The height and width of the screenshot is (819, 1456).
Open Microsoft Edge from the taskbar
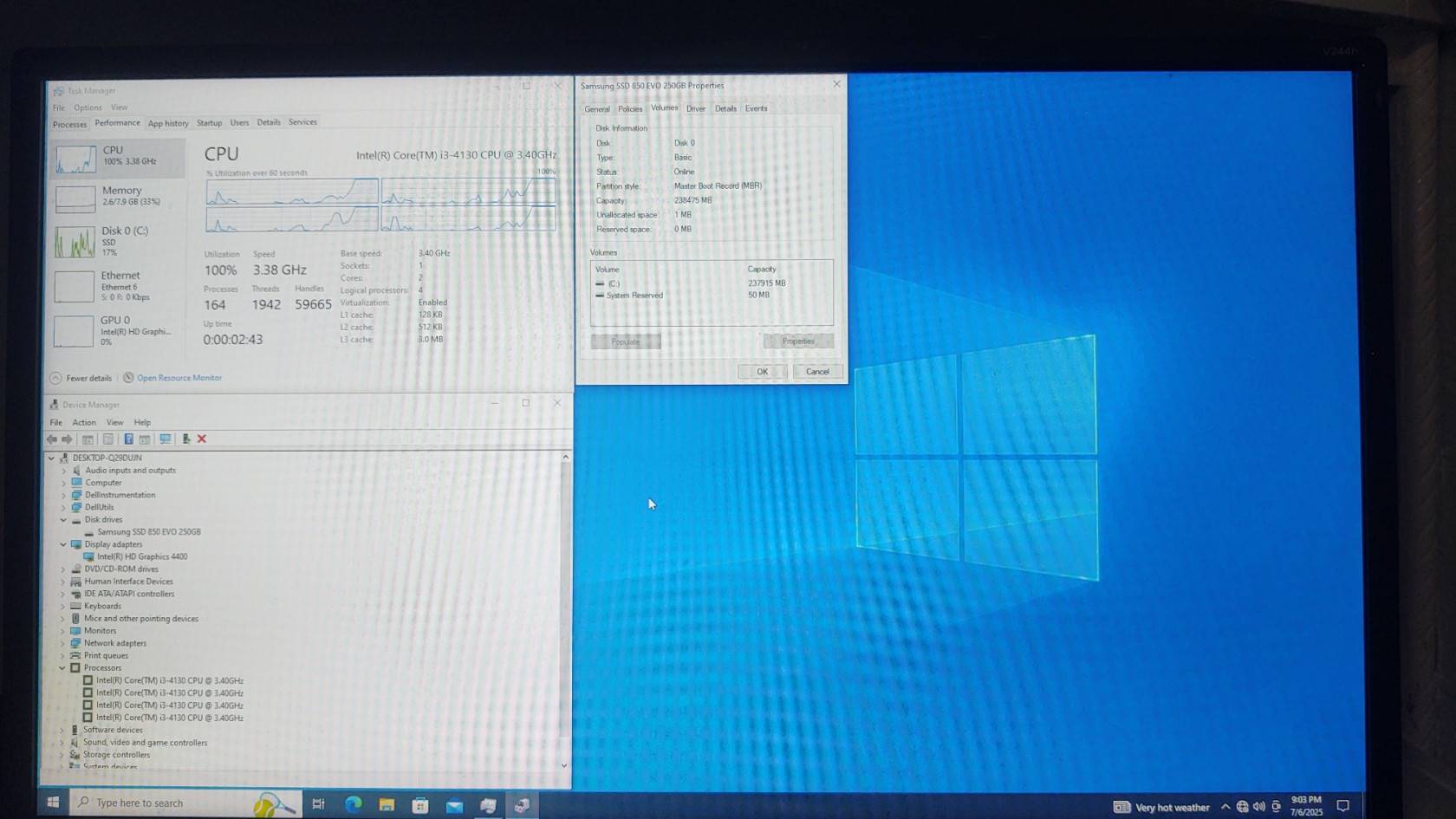[x=353, y=805]
